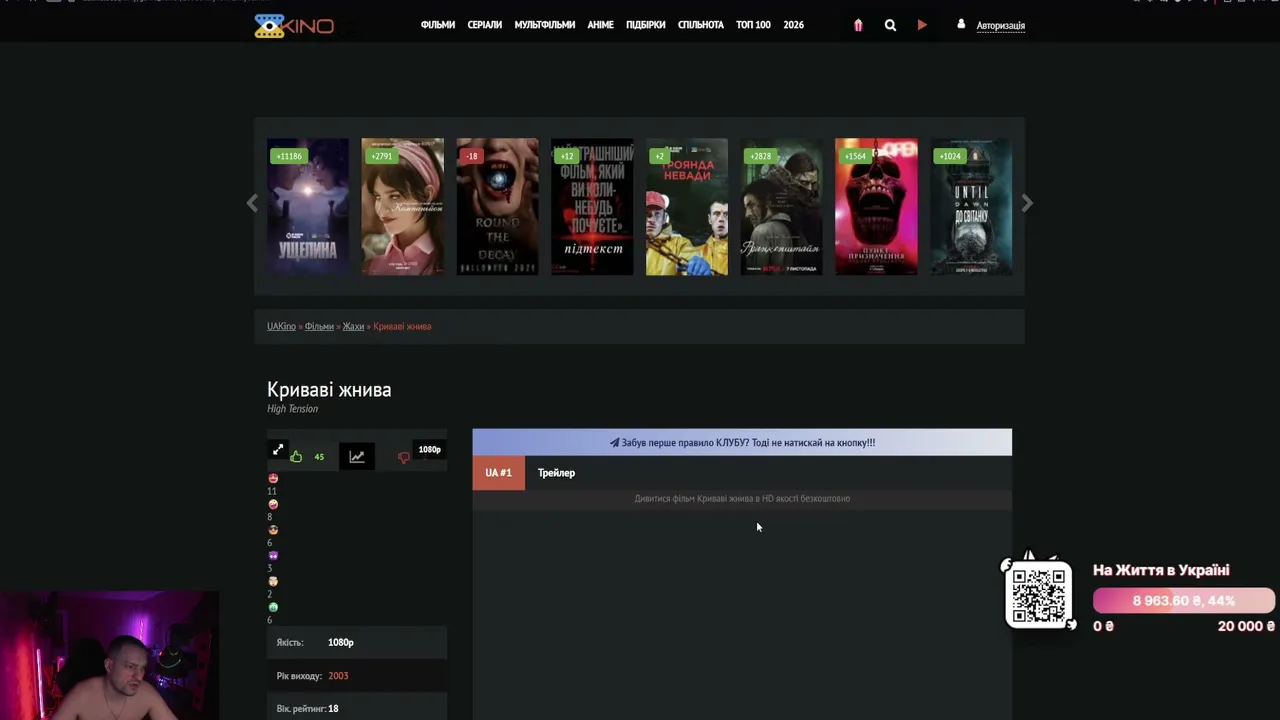1280x720 pixels.
Task: Open the ПІДБІРКИ menu
Action: point(646,25)
